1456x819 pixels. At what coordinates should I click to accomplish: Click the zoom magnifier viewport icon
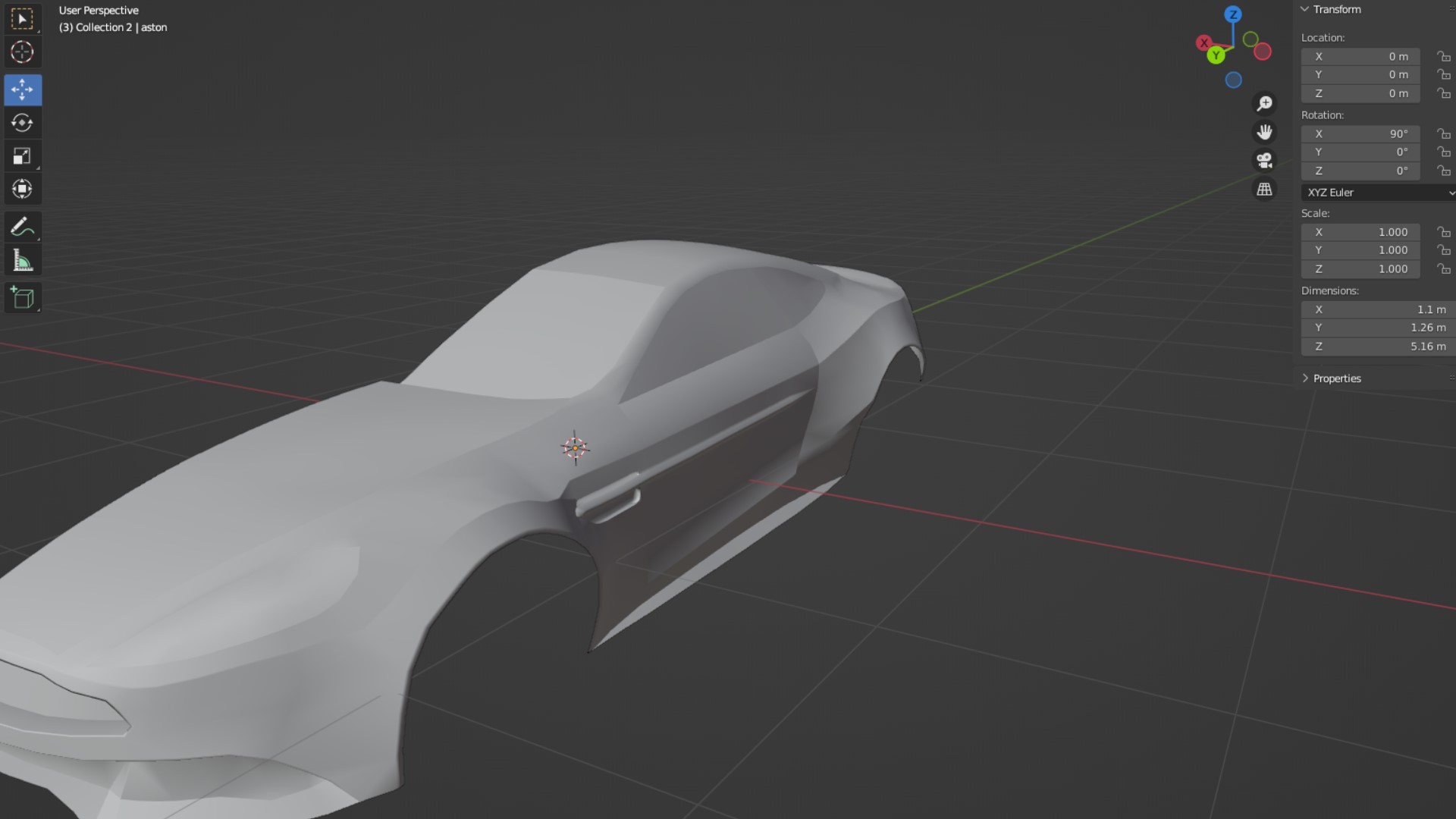click(x=1264, y=103)
